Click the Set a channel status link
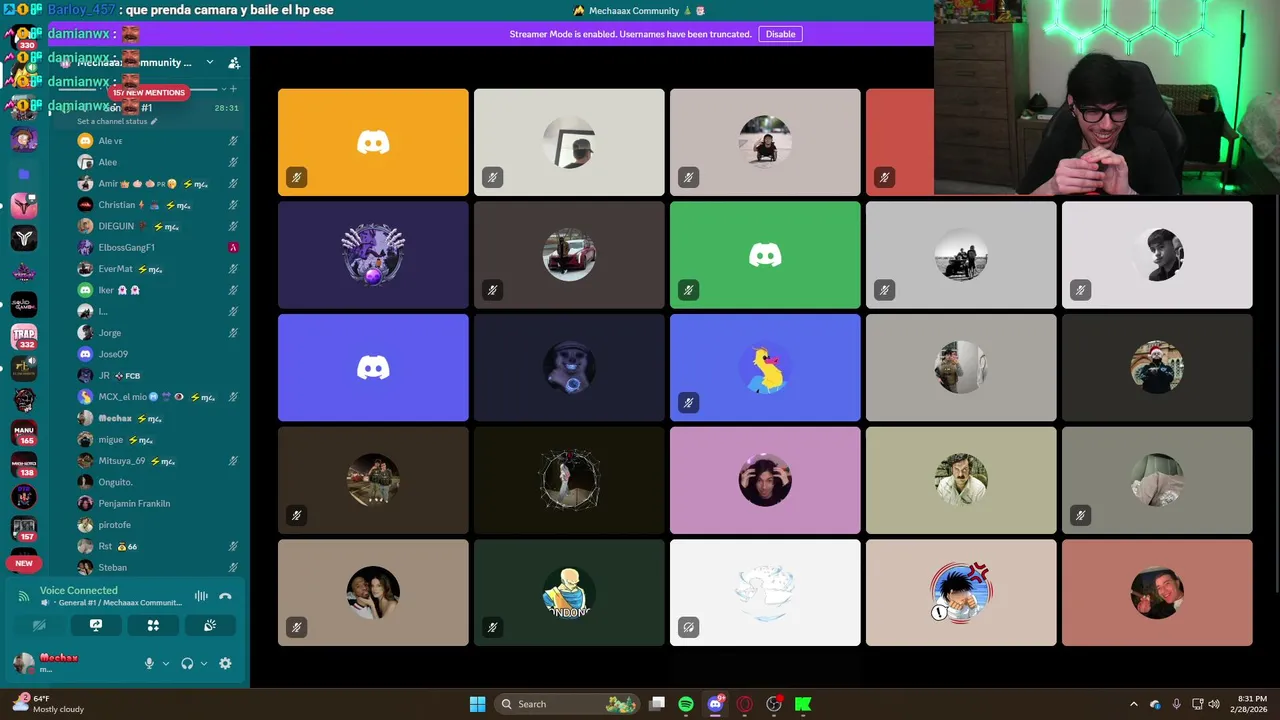This screenshot has height=720, width=1280. [117, 121]
